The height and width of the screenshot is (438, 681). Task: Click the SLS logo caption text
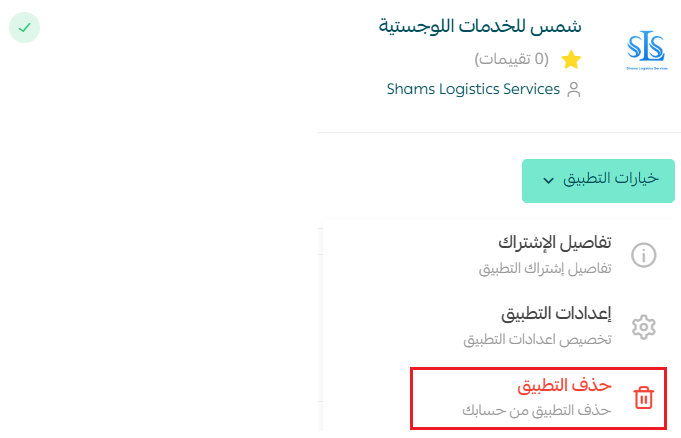[x=647, y=68]
